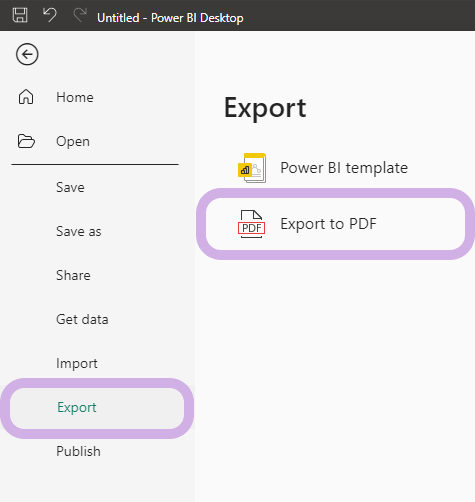Select the highlighted Export sidebar item
475x502 pixels.
click(x=97, y=408)
